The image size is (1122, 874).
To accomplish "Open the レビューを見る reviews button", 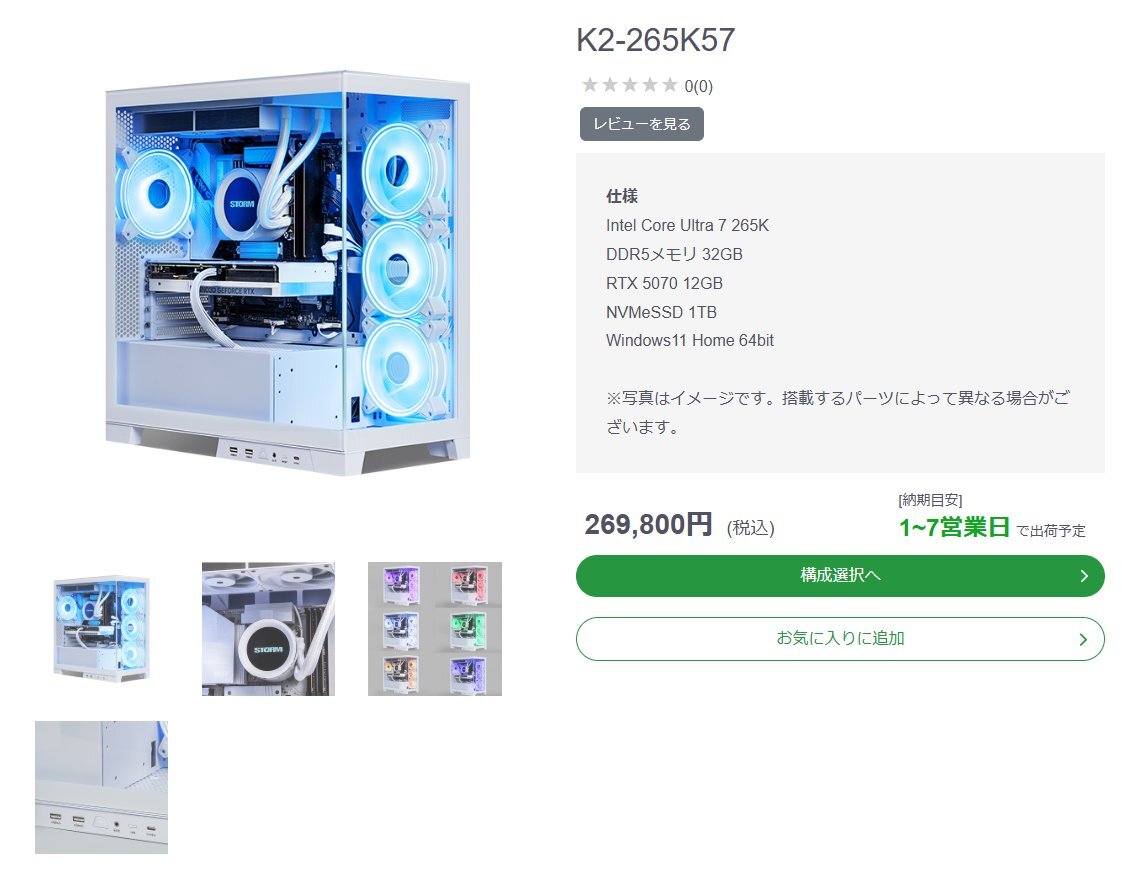I will click(x=642, y=124).
